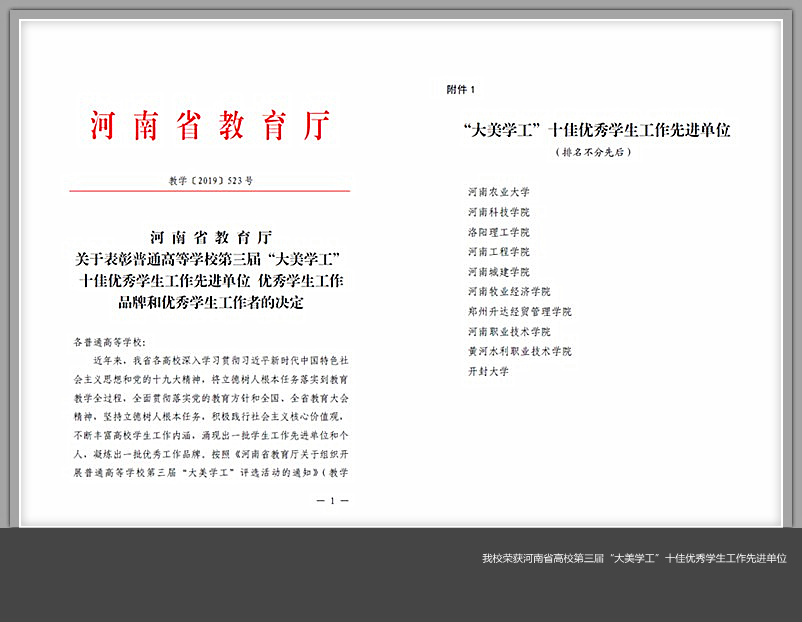Click the heading "大美学工"十佳优秀学生工作先进单位
The width and height of the screenshot is (802, 622).
tap(597, 131)
